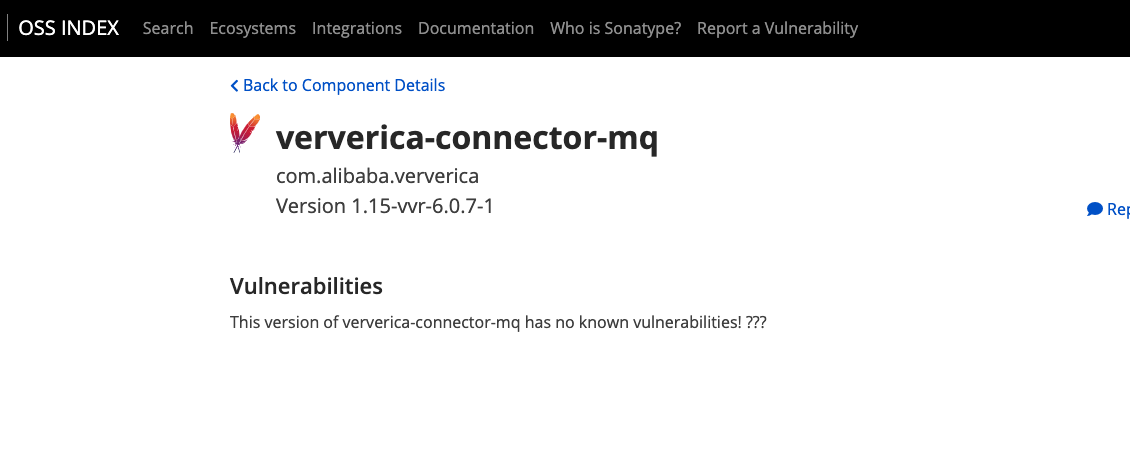Click the Apache feather logo icon
Screen dimensions: 1130x472
coord(244,132)
